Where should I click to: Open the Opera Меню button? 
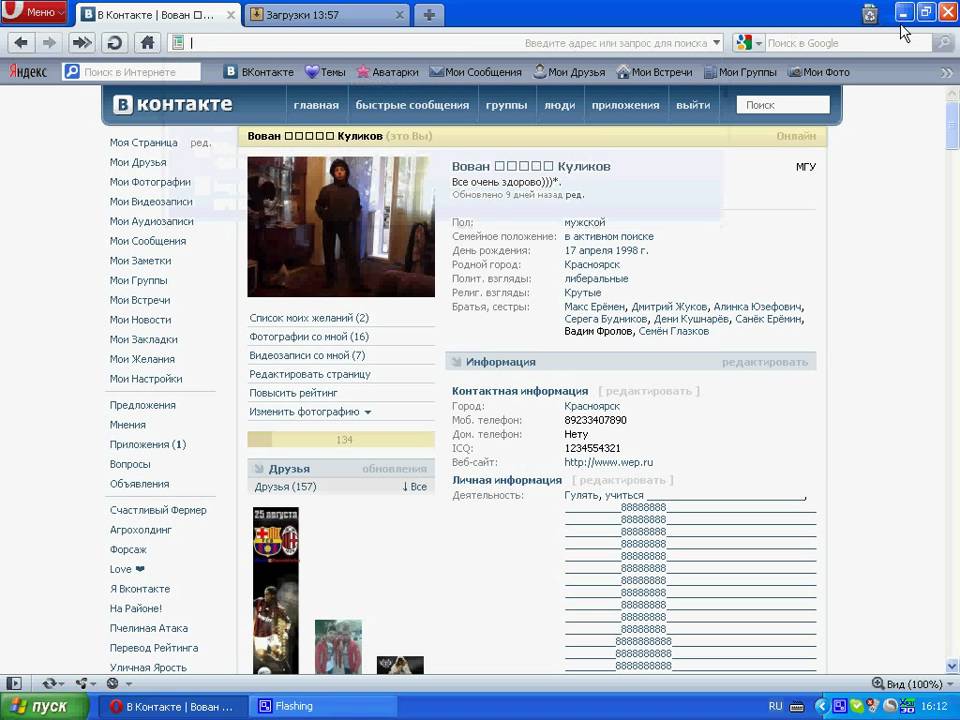tap(35, 13)
